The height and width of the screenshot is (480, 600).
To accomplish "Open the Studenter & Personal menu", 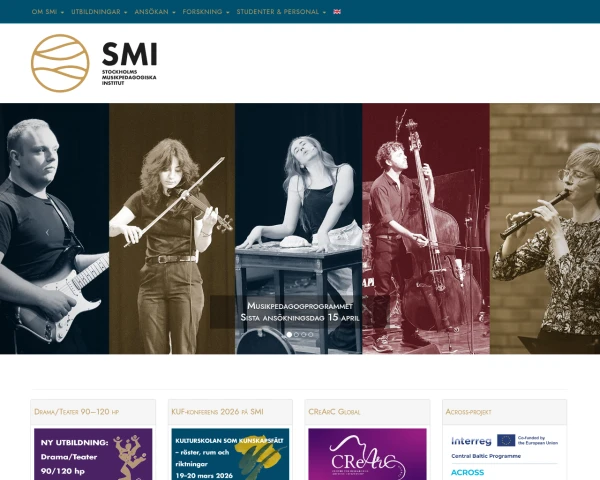I will pyautogui.click(x=281, y=12).
